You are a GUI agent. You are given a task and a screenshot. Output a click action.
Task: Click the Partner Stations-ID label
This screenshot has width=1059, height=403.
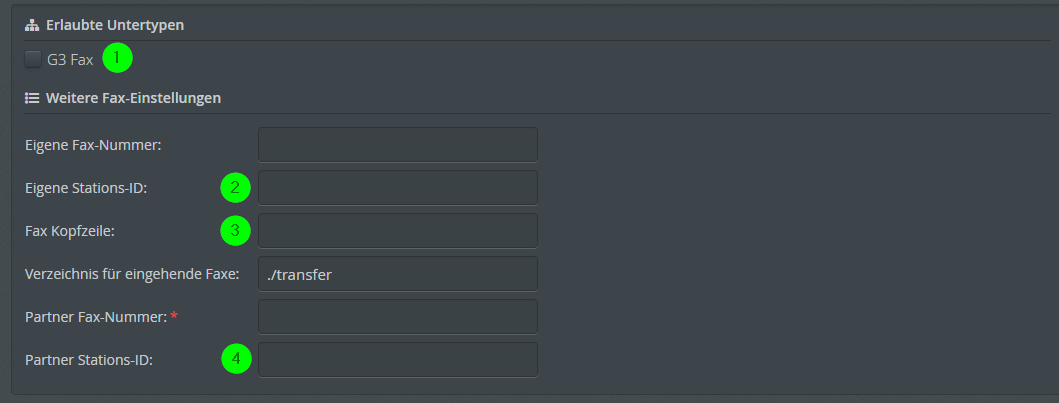tap(89, 360)
